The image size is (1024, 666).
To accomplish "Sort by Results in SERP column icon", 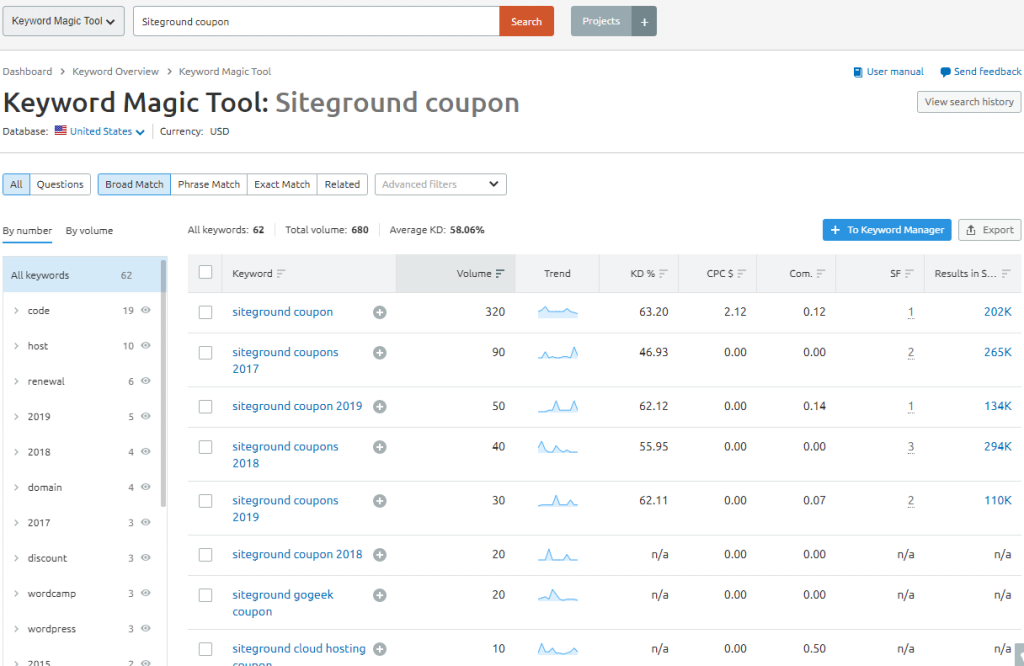I will 1006,274.
